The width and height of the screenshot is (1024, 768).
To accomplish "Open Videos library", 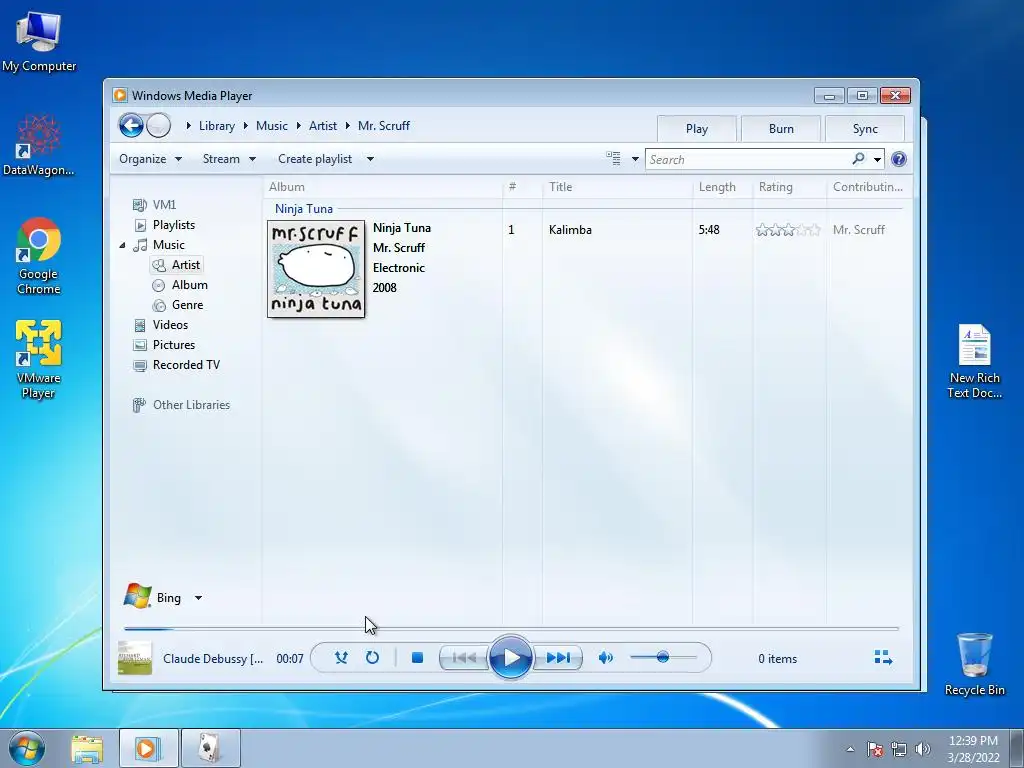I will tap(170, 325).
